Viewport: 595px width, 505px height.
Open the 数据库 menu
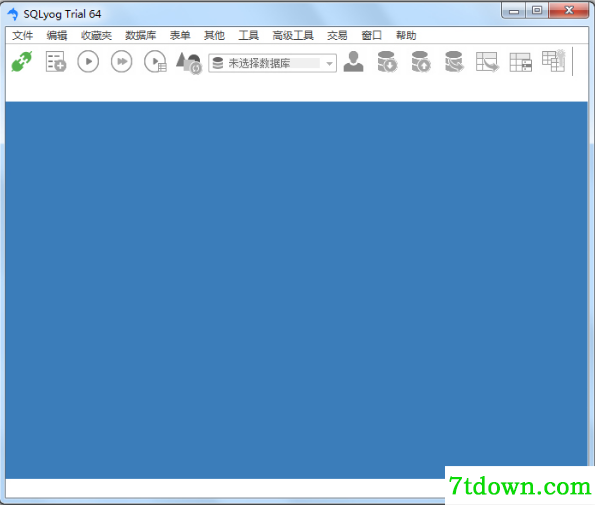(140, 35)
